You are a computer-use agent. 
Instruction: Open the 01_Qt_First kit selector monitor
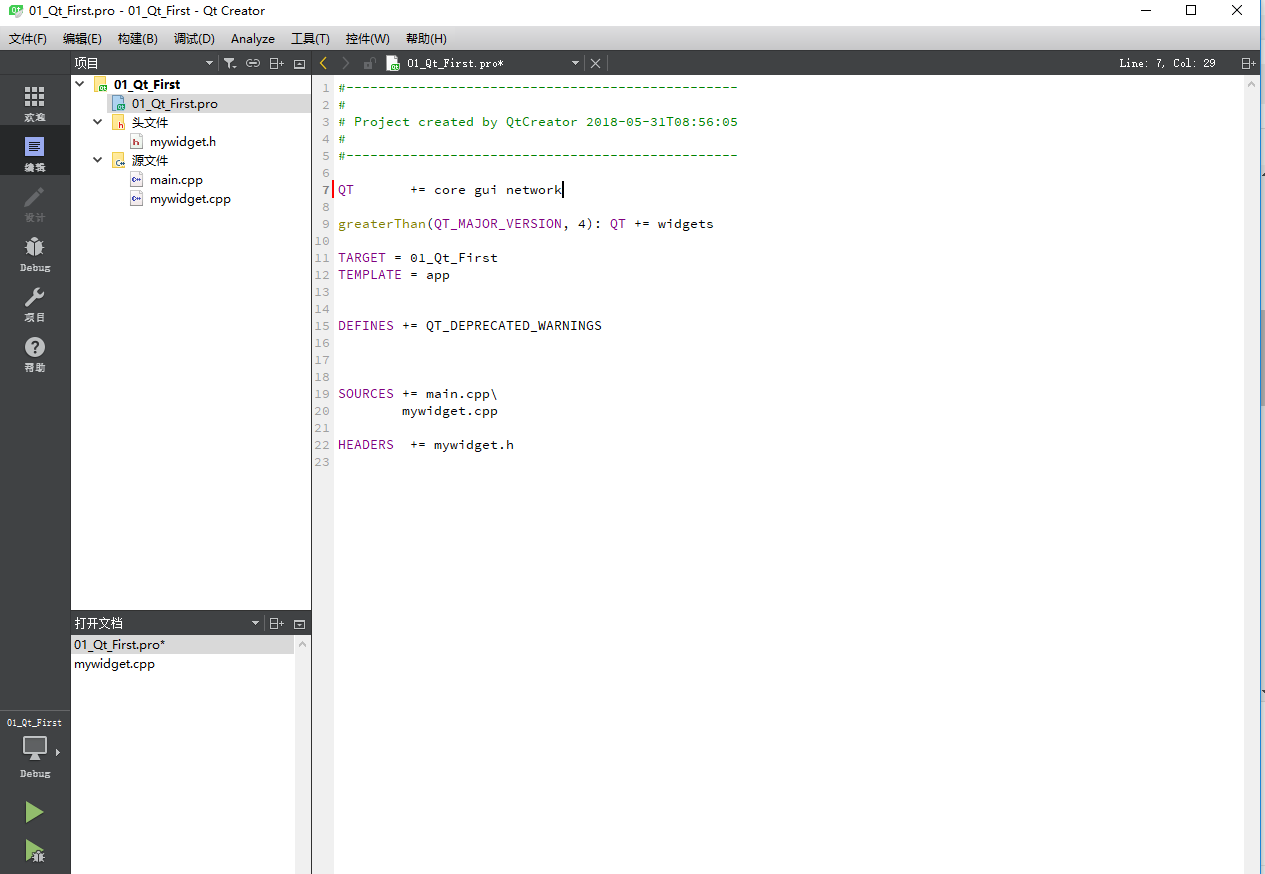(35, 748)
